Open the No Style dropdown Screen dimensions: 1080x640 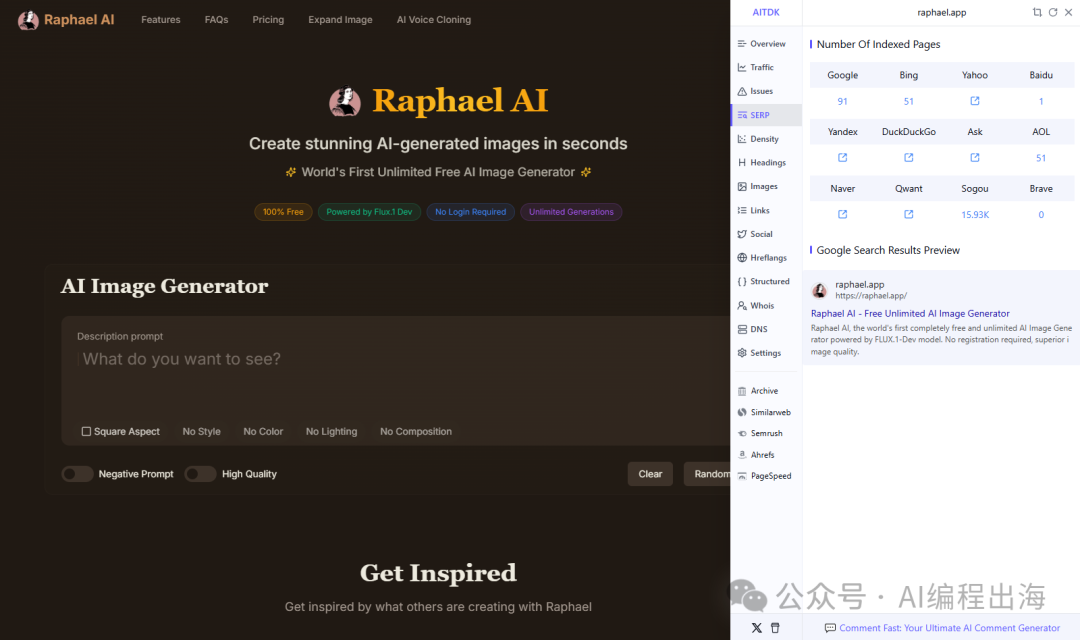click(201, 432)
